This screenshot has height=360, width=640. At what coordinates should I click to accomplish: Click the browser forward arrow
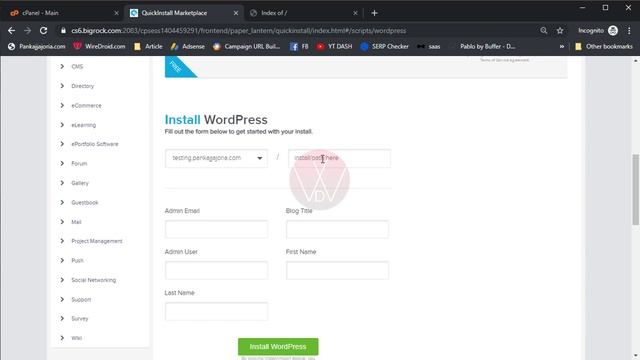click(x=27, y=31)
